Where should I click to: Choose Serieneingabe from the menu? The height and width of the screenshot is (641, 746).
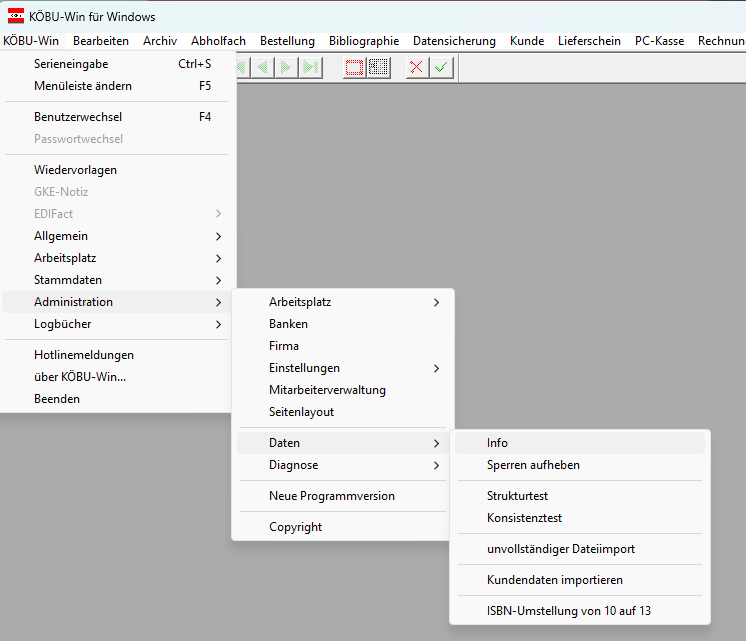click(x=117, y=64)
